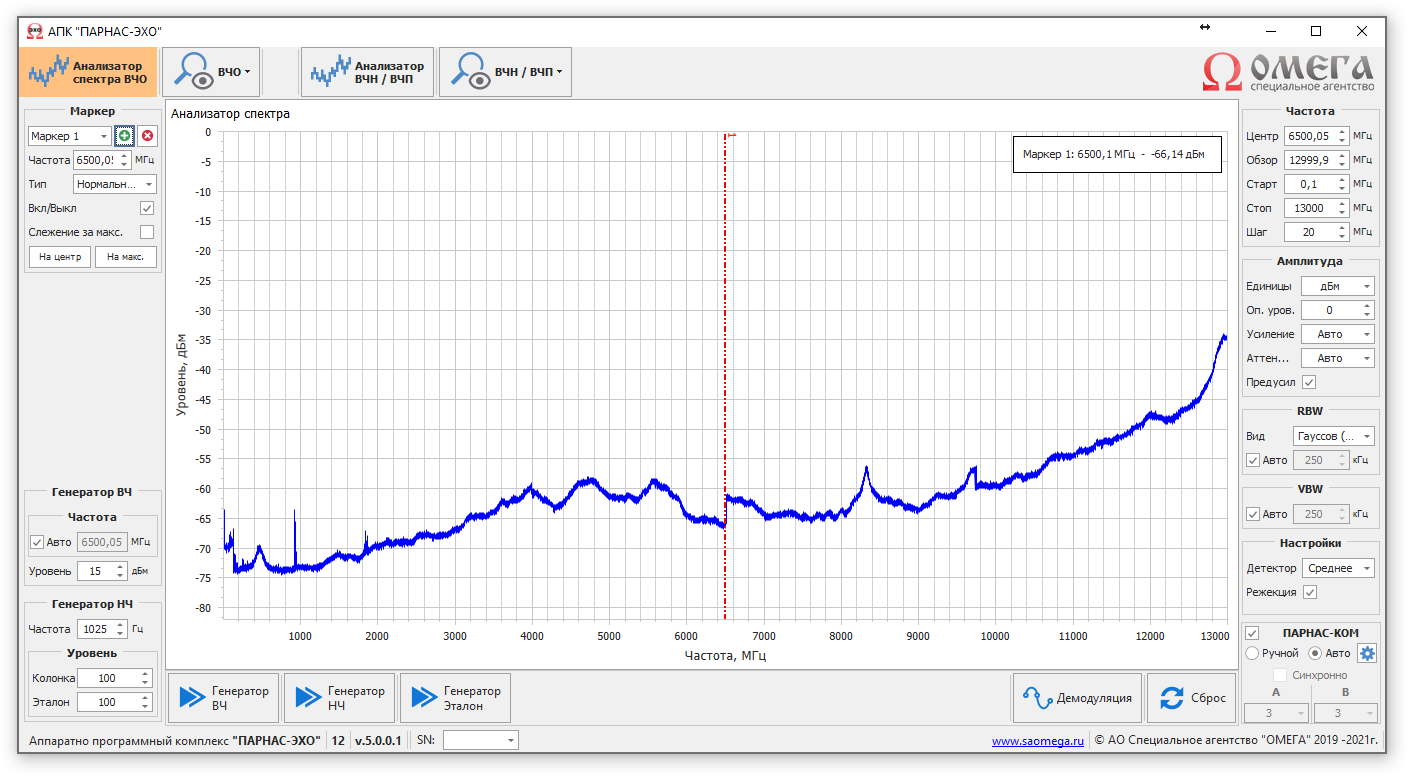Image resolution: width=1408 pixels, height=776 pixels.
Task: Toggle RBW Авто checkbox
Action: tap(1253, 460)
